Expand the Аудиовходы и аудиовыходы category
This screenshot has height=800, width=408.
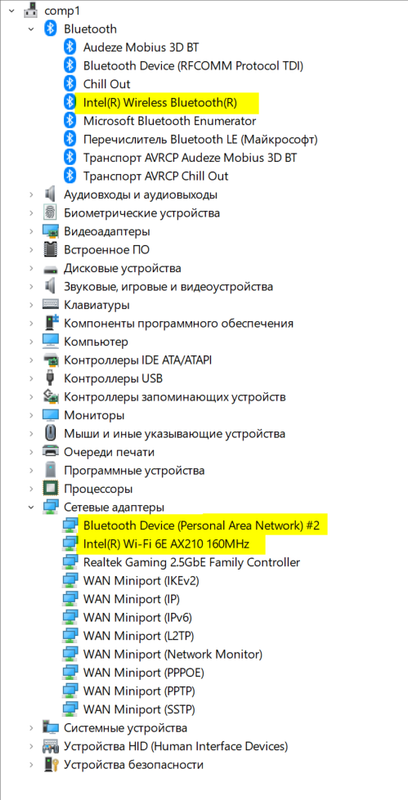[x=32, y=194]
